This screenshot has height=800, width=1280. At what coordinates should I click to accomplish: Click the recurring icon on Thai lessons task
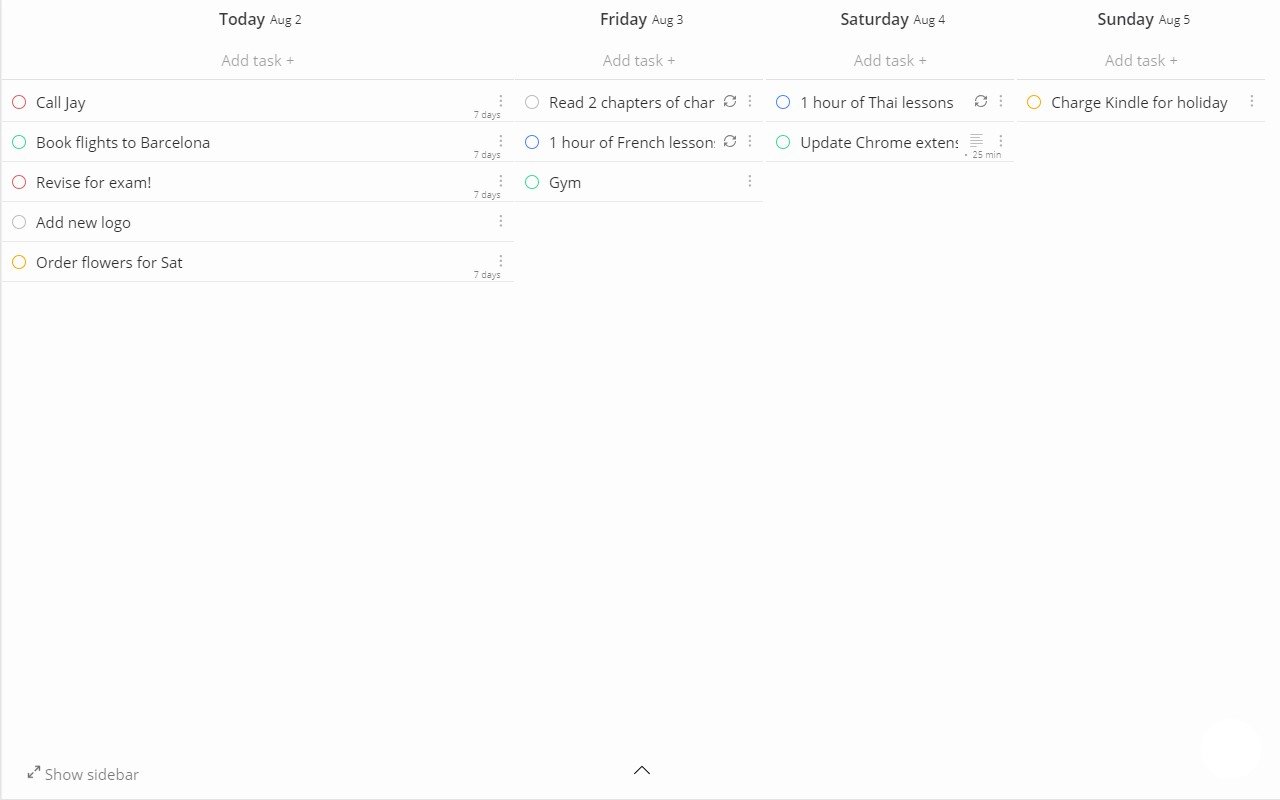click(x=981, y=101)
